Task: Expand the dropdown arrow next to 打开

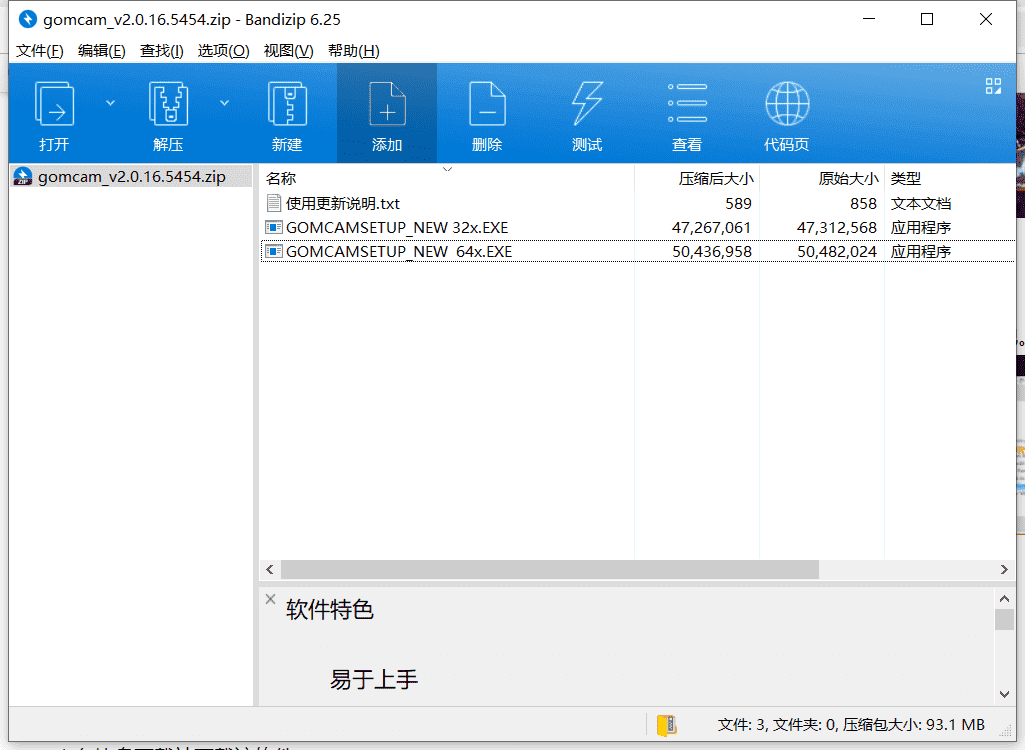Action: pyautogui.click(x=110, y=103)
